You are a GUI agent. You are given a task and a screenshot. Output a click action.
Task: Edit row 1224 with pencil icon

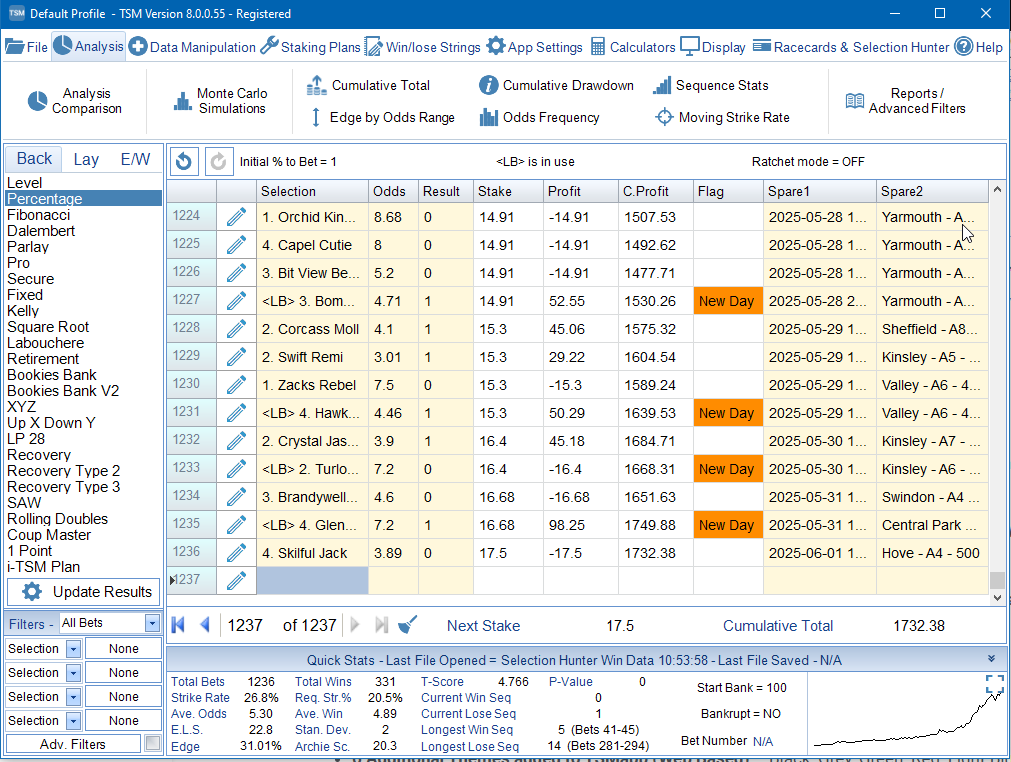point(237,217)
